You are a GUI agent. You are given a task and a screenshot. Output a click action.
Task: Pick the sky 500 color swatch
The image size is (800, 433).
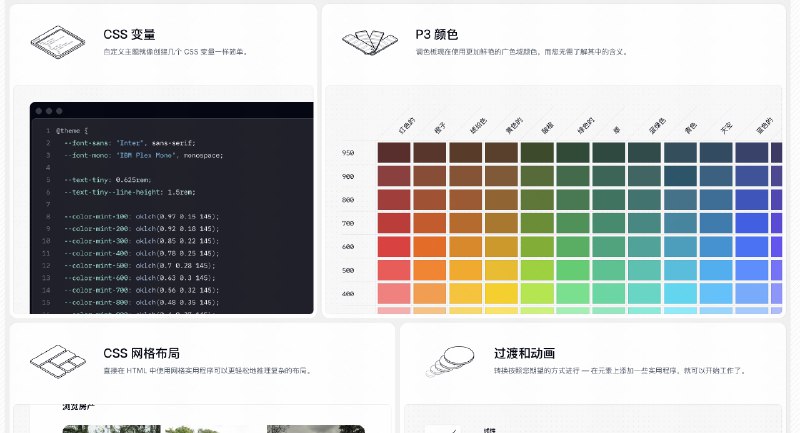pos(716,270)
